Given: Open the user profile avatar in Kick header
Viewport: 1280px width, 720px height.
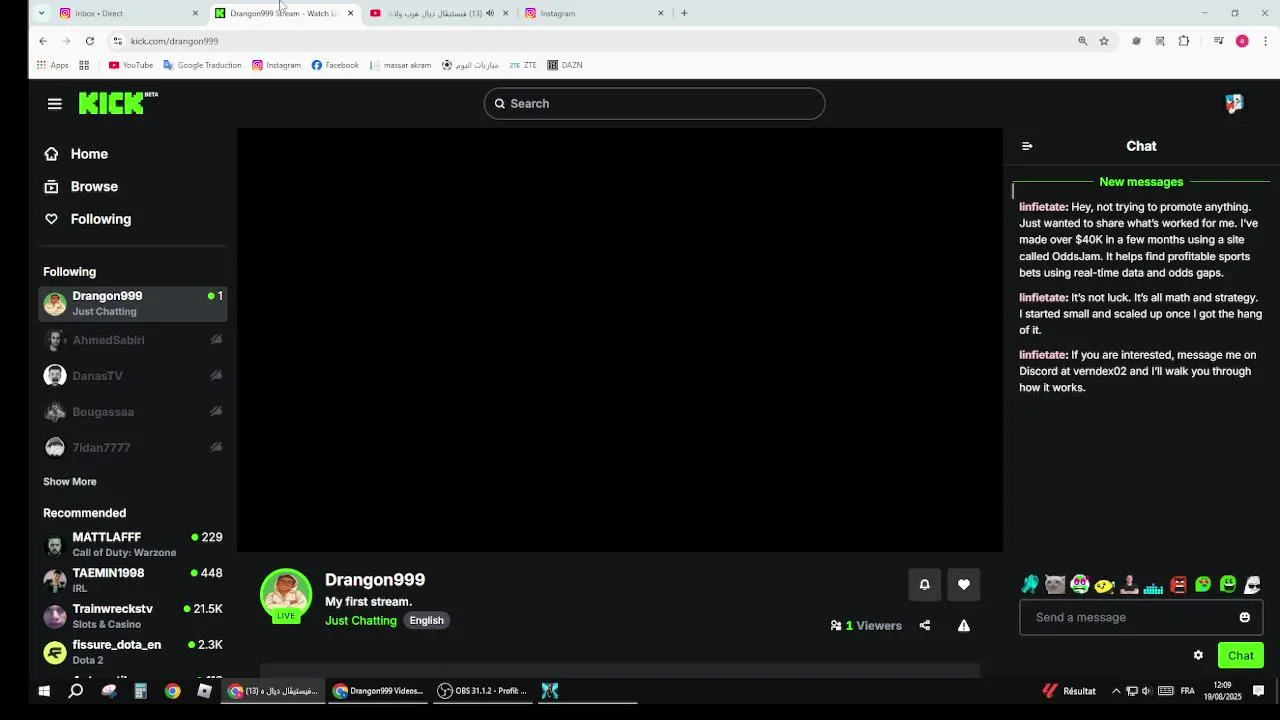Looking at the screenshot, I should 1234,104.
